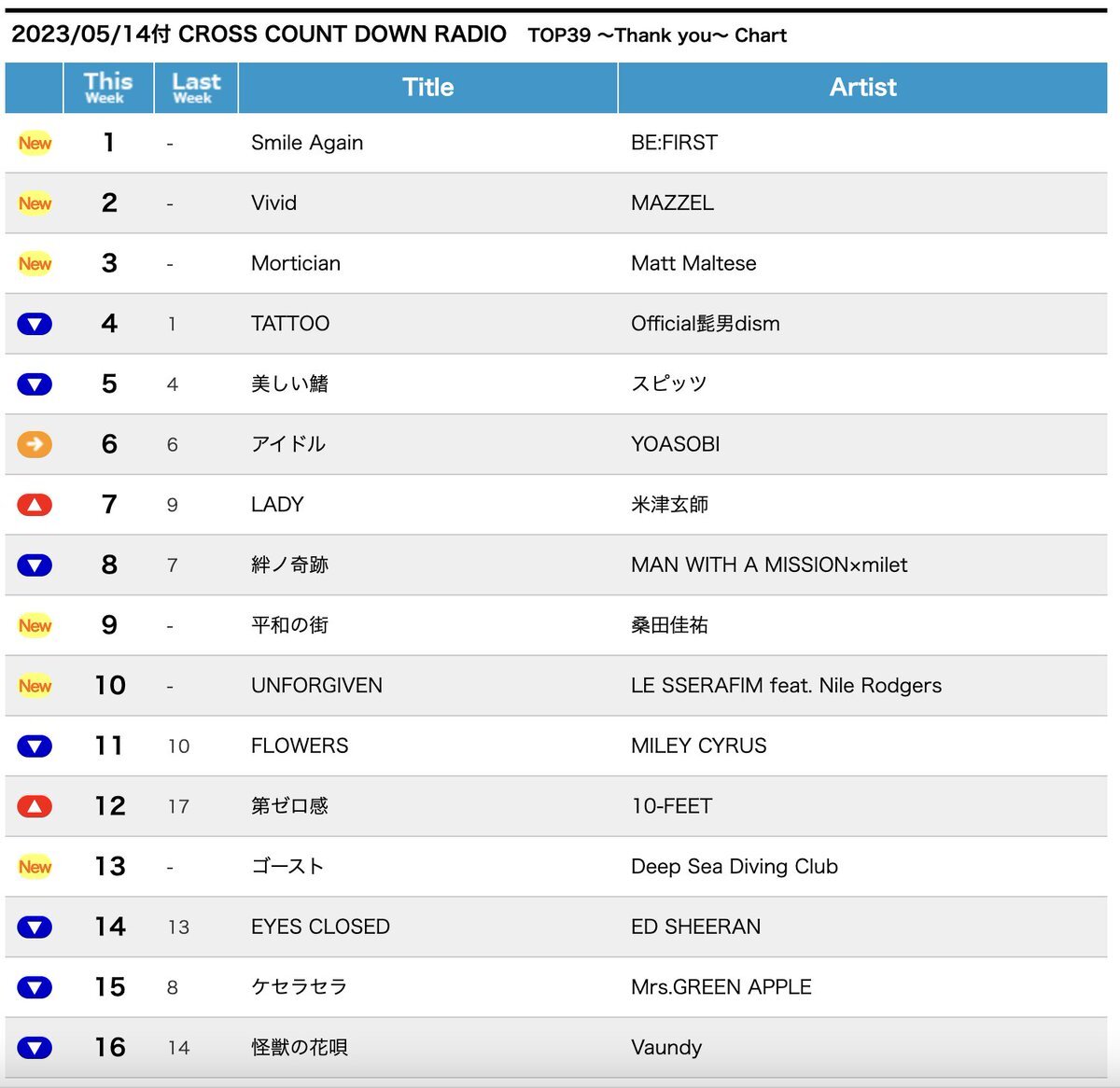This screenshot has width=1120, height=1088.
Task: Click the song title アイドル
Action: click(x=288, y=444)
